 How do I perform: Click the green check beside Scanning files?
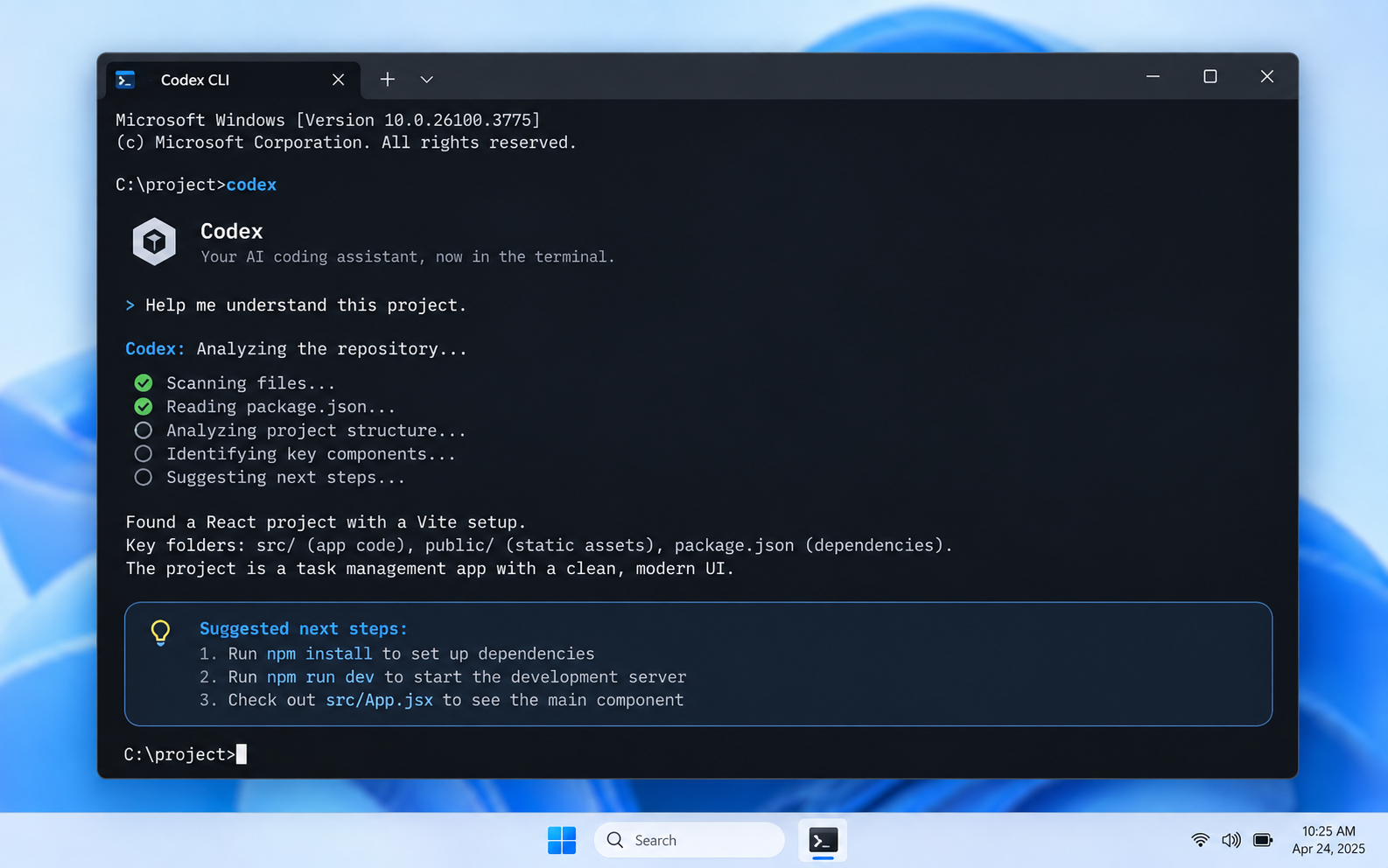pos(144,383)
